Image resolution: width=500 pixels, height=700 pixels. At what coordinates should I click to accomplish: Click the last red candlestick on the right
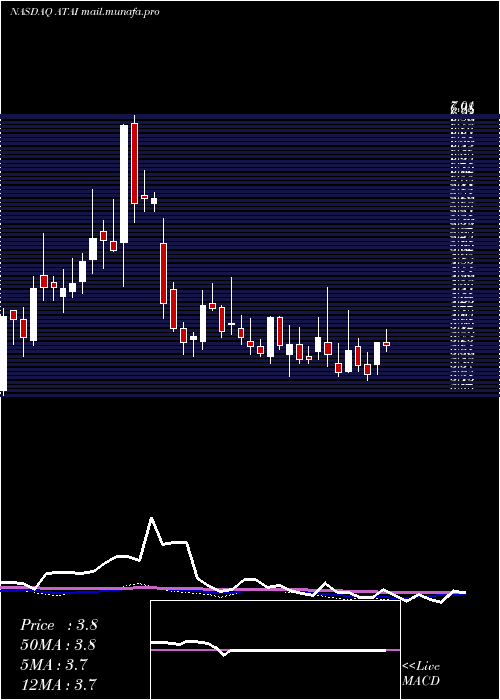[x=387, y=344]
